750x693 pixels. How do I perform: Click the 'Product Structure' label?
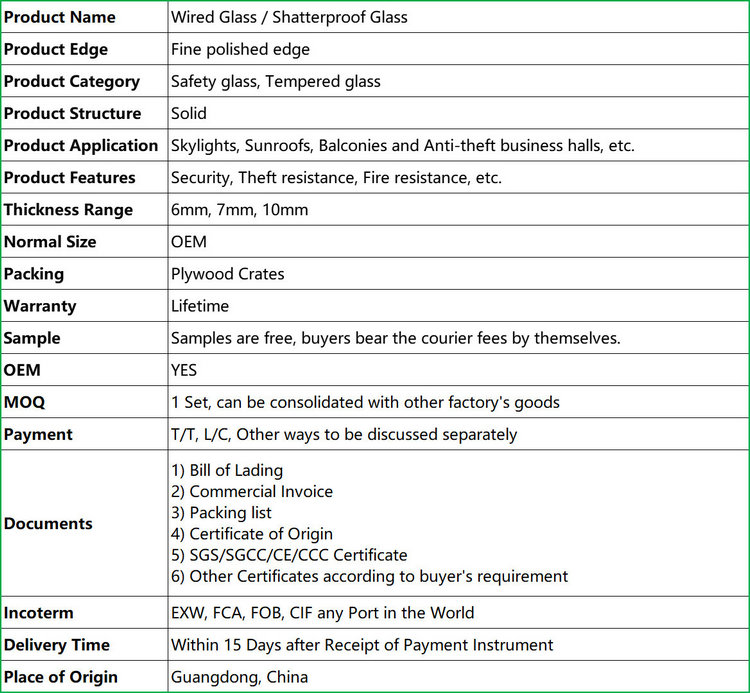[x=72, y=113]
